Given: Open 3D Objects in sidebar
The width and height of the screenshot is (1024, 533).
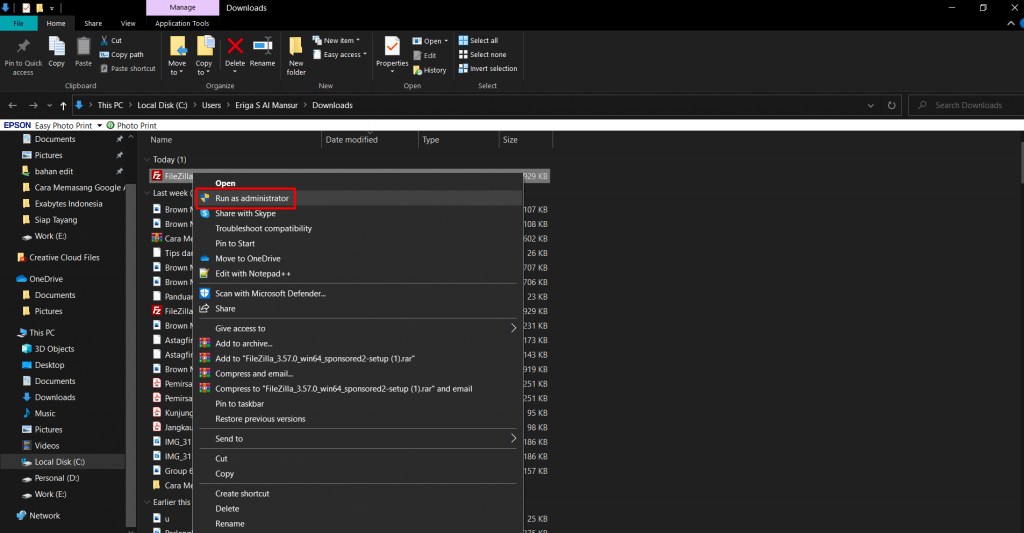Looking at the screenshot, I should coord(54,349).
